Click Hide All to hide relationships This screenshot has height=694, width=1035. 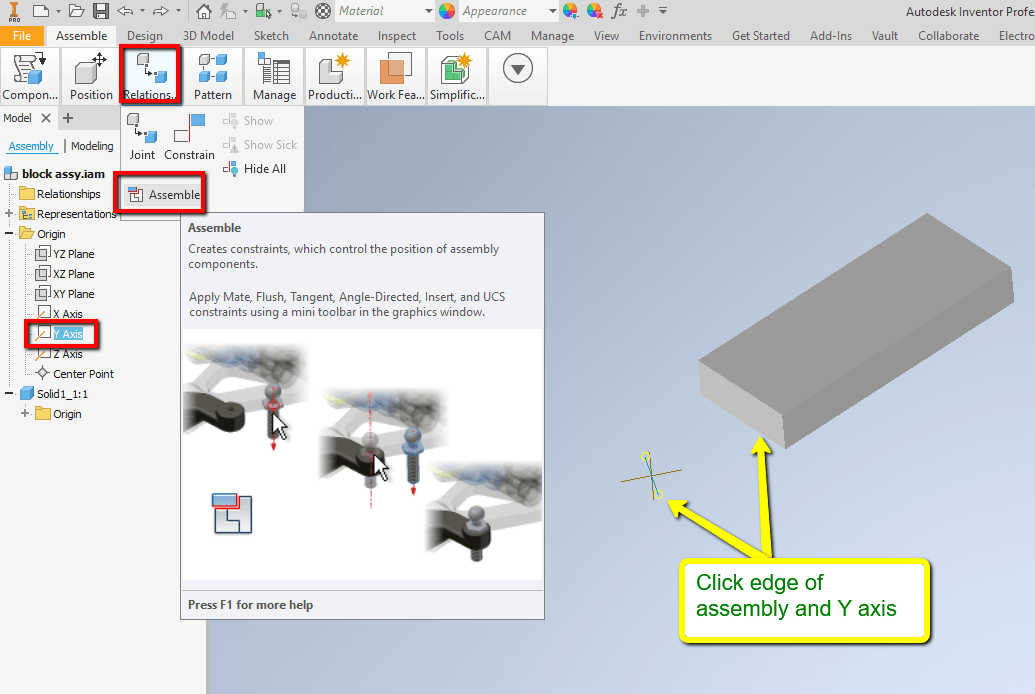click(x=256, y=168)
